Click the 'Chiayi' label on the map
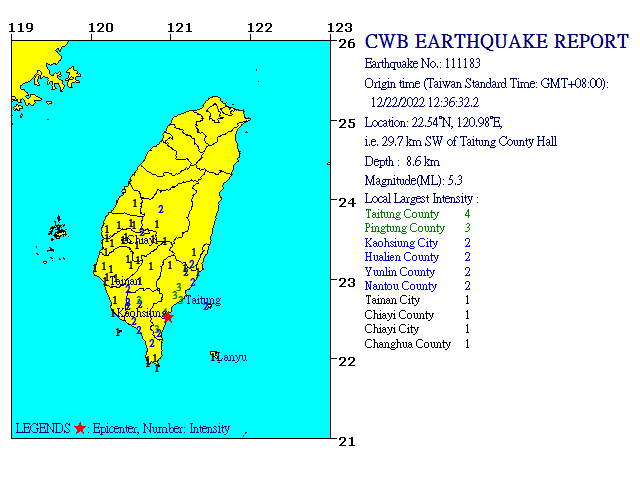640x480 pixels. (x=142, y=240)
